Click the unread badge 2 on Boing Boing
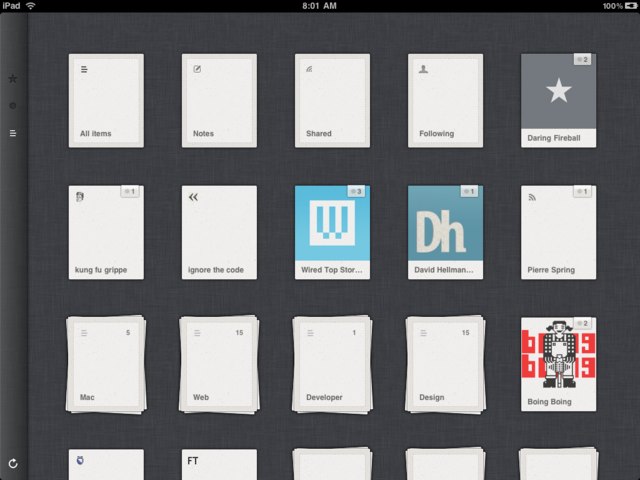This screenshot has width=640, height=480. [582, 323]
